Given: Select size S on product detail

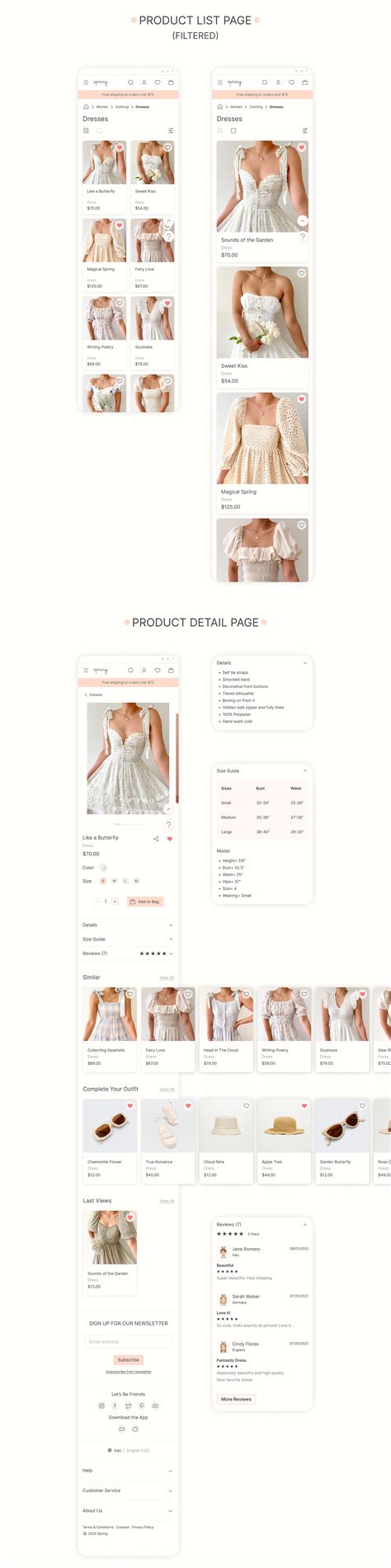Looking at the screenshot, I should (103, 881).
